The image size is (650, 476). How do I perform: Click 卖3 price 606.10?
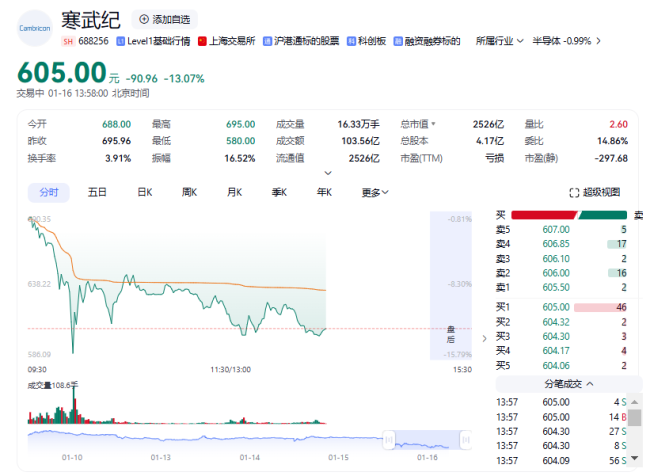556,259
